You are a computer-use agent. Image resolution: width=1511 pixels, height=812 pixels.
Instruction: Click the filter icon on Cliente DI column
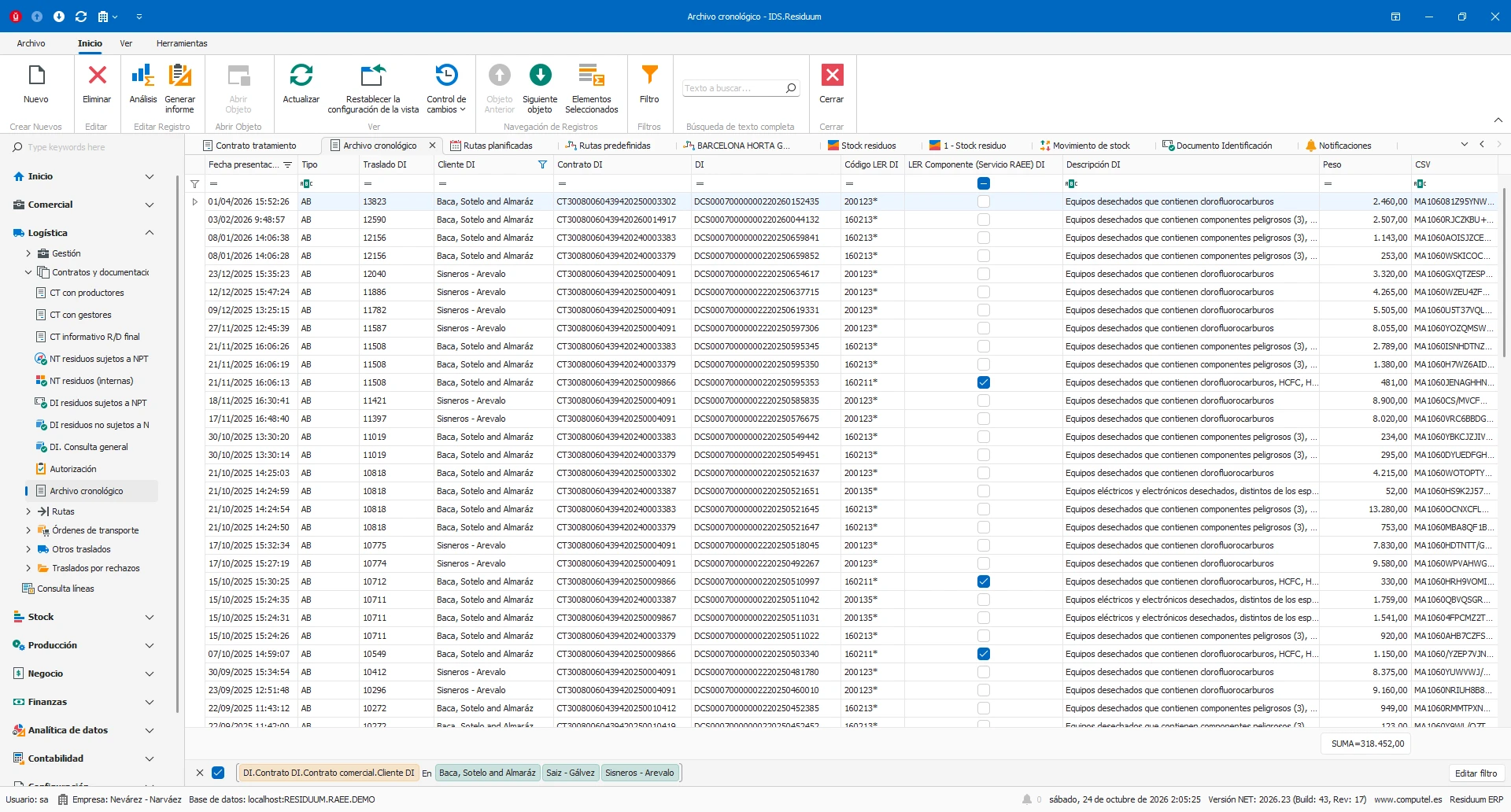tap(542, 164)
